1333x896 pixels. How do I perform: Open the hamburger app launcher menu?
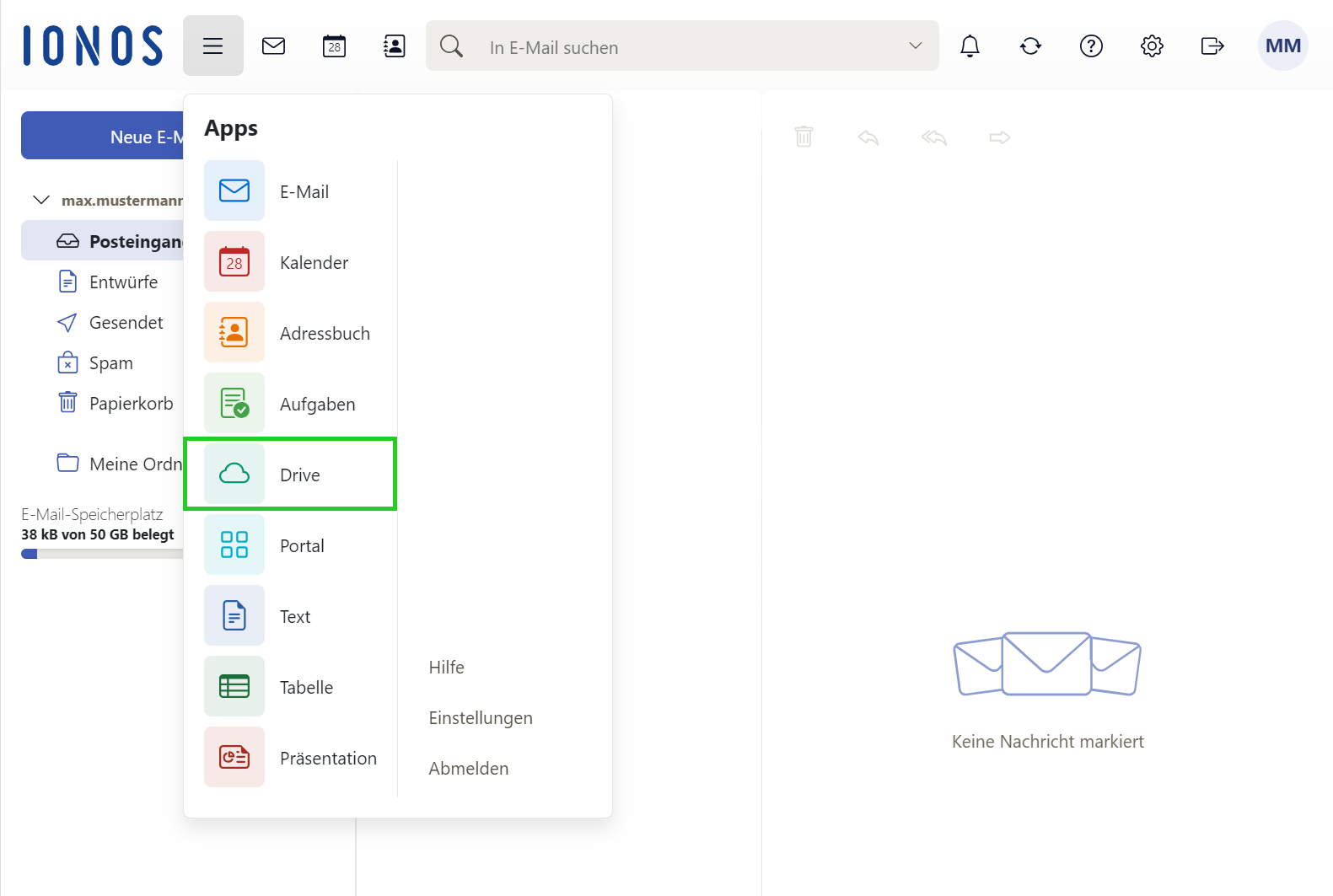coord(213,46)
